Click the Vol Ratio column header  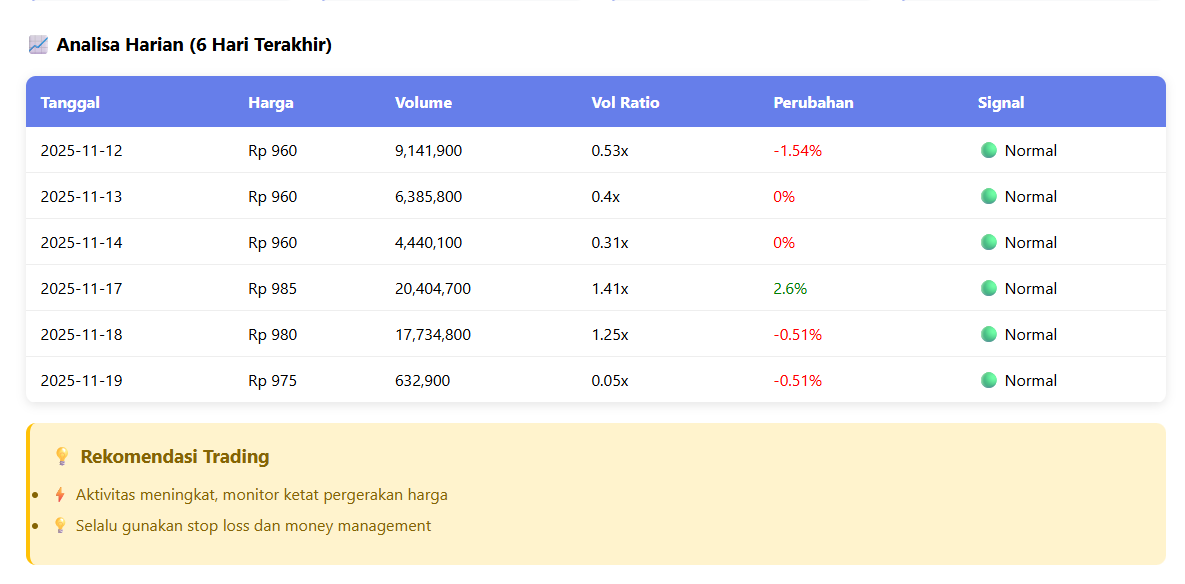point(625,103)
